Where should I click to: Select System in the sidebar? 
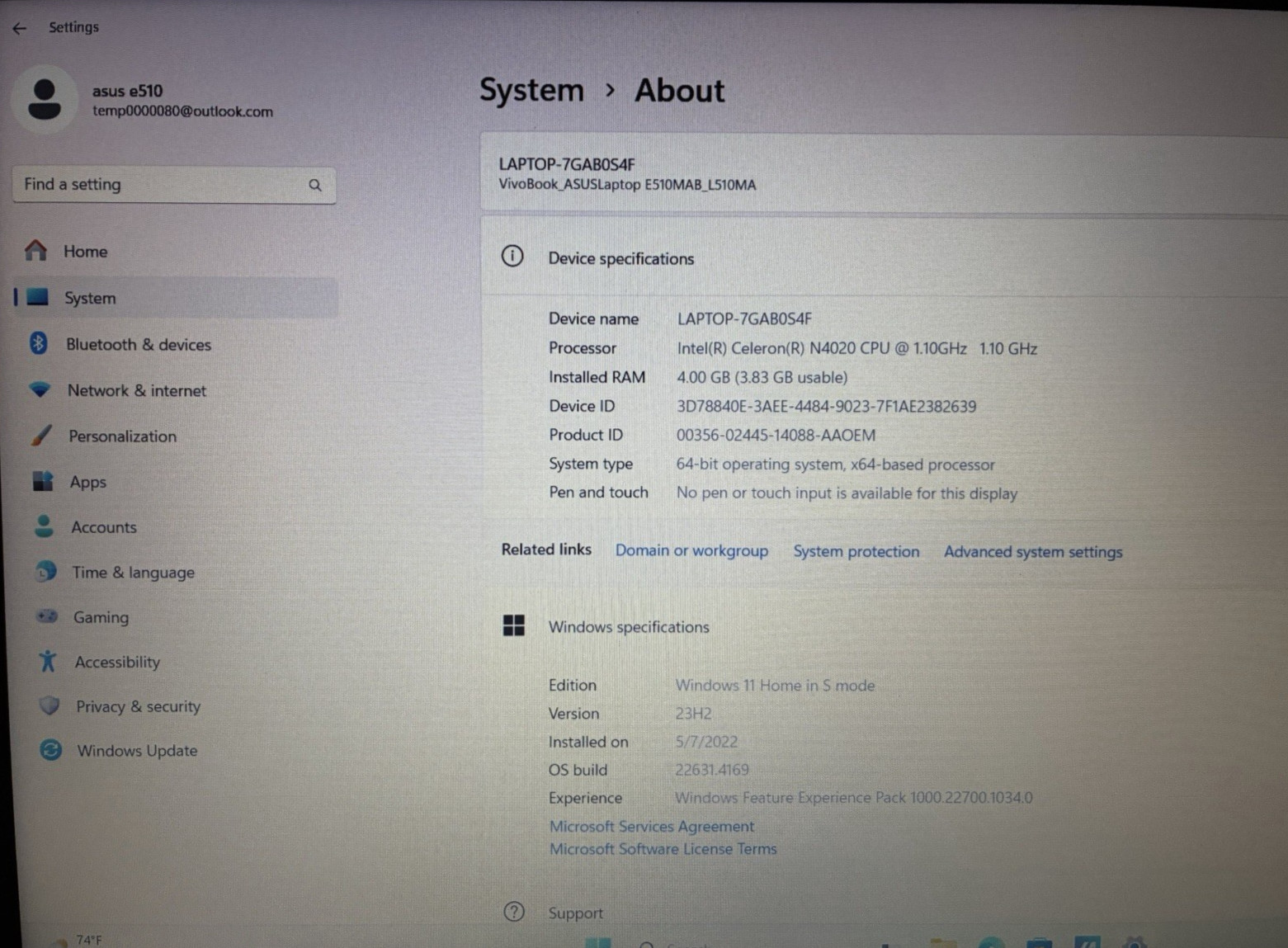(173, 298)
